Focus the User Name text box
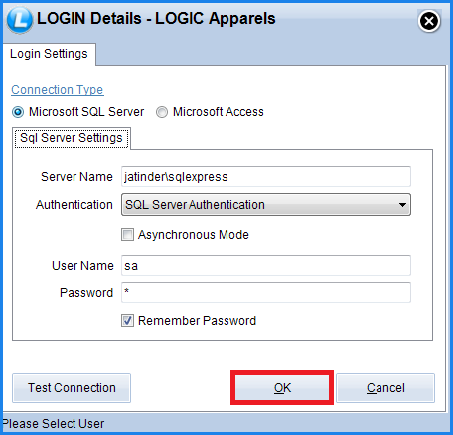453x435 pixels. point(266,266)
